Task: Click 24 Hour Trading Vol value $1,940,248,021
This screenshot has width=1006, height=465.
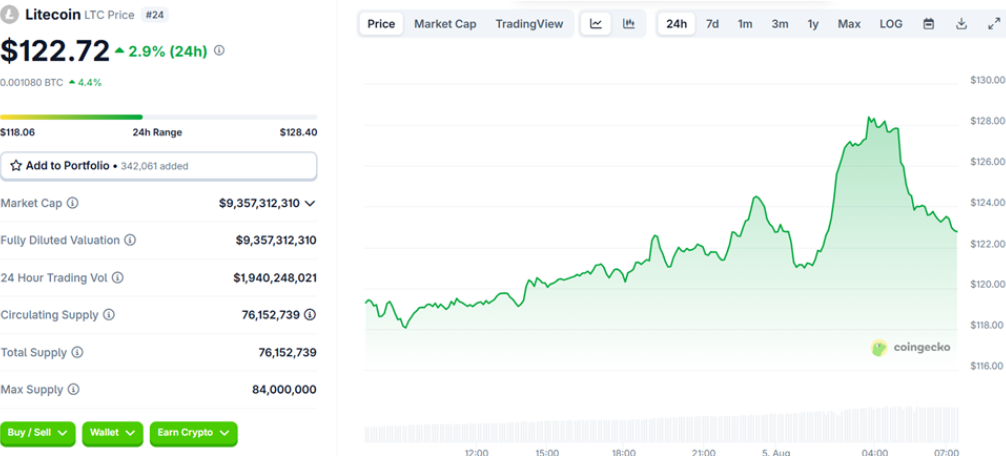Action: (275, 278)
